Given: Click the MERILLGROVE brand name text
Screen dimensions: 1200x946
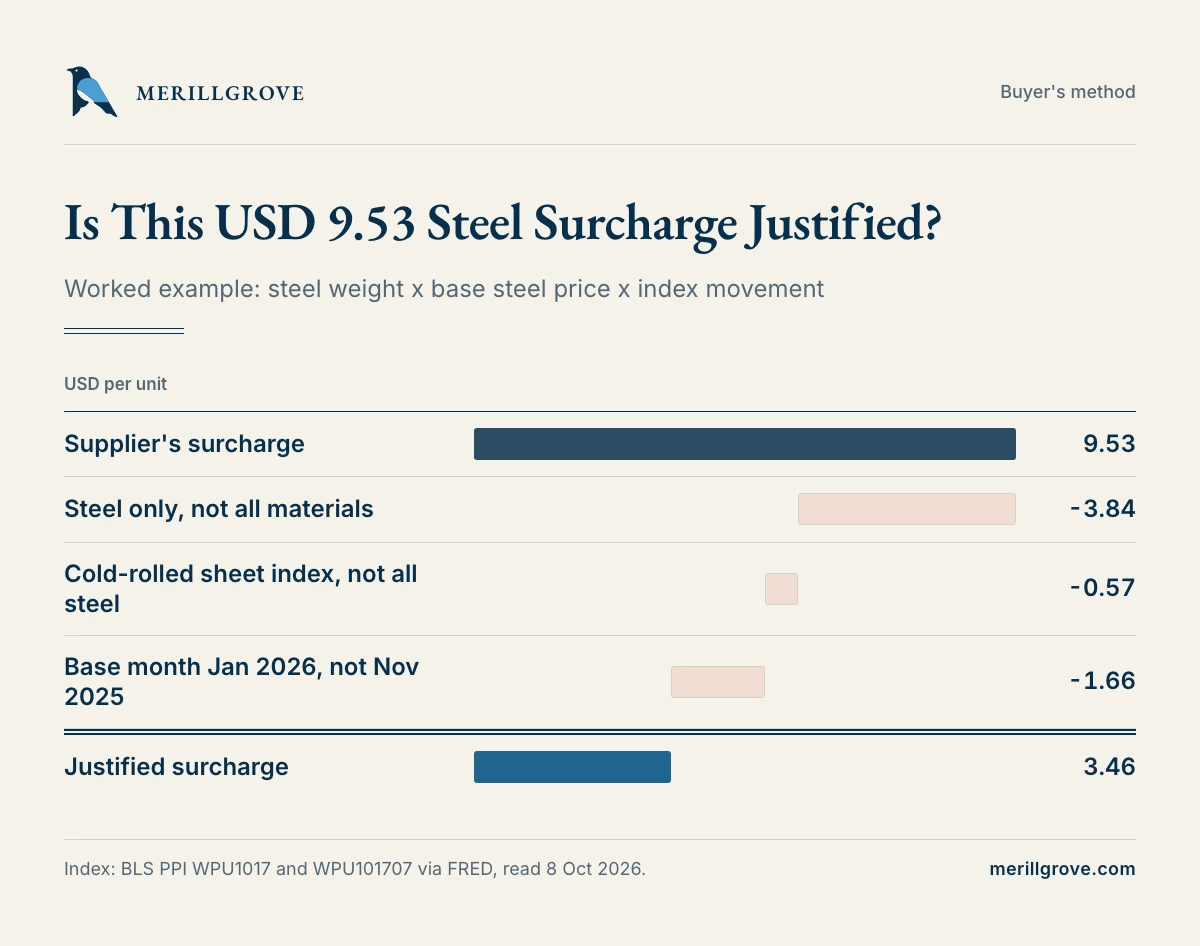Looking at the screenshot, I should [x=219, y=93].
